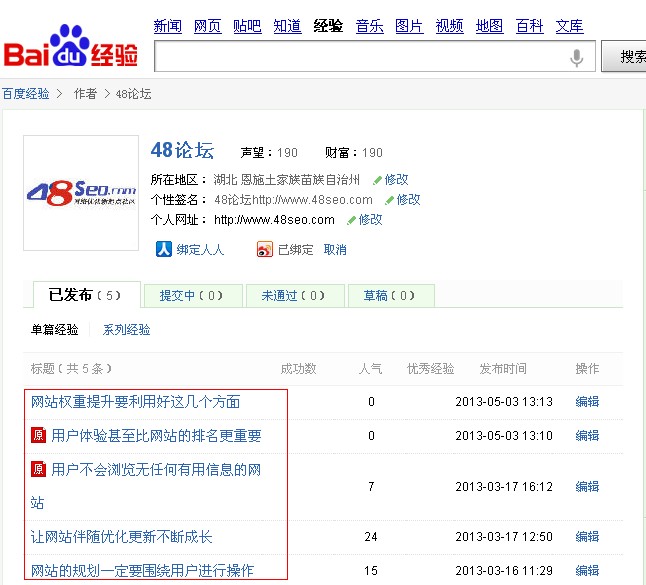Switch to the 已发布 (5) tab
The height and width of the screenshot is (585, 646).
[x=87, y=295]
